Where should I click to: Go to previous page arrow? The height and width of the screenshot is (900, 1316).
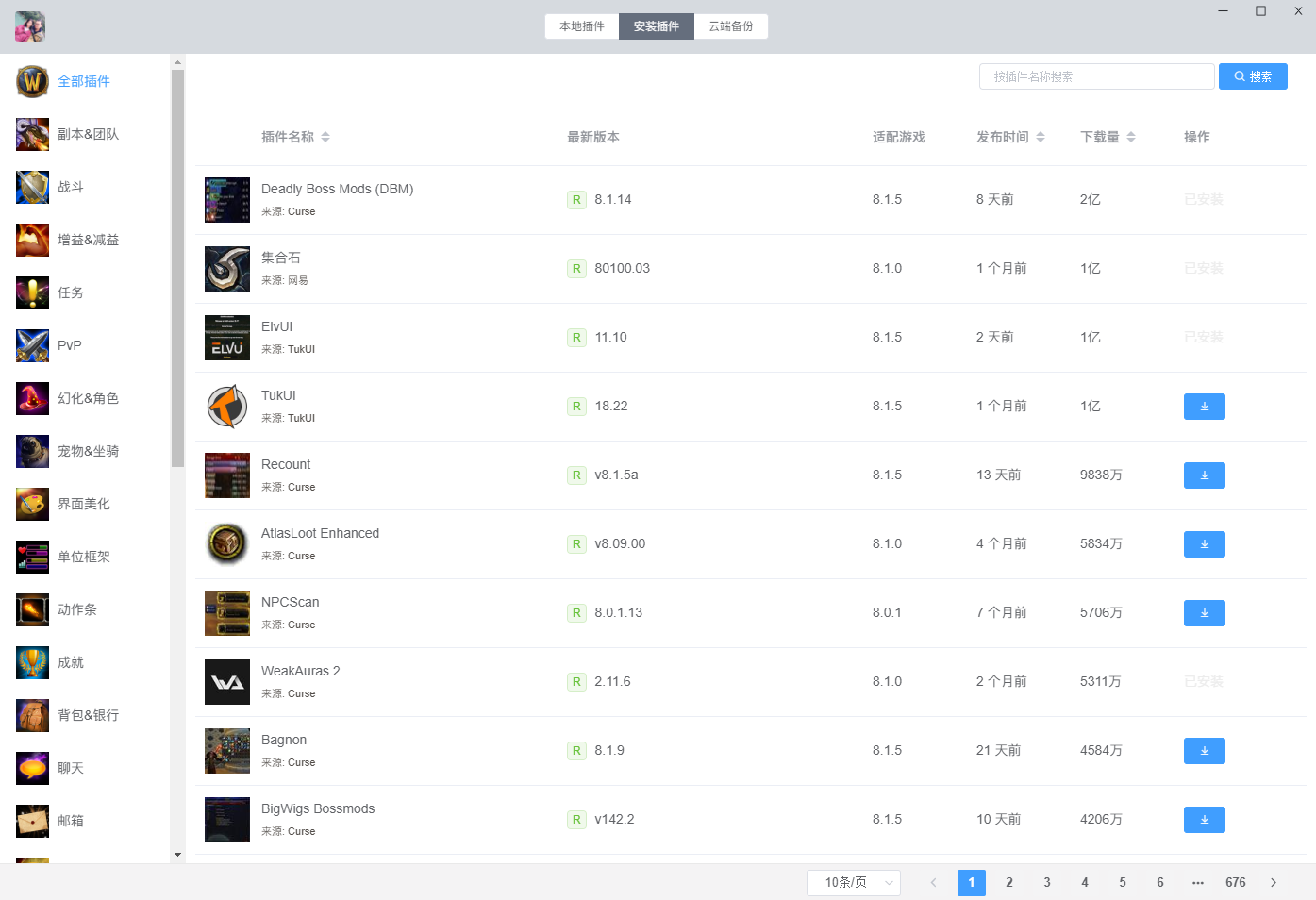coord(934,883)
